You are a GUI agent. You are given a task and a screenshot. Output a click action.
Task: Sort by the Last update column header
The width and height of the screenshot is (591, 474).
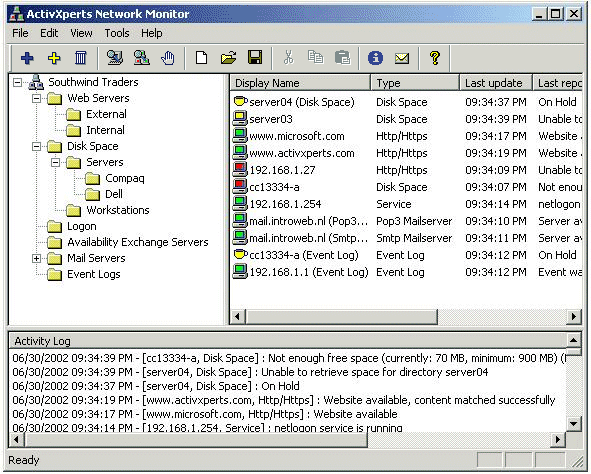click(496, 83)
